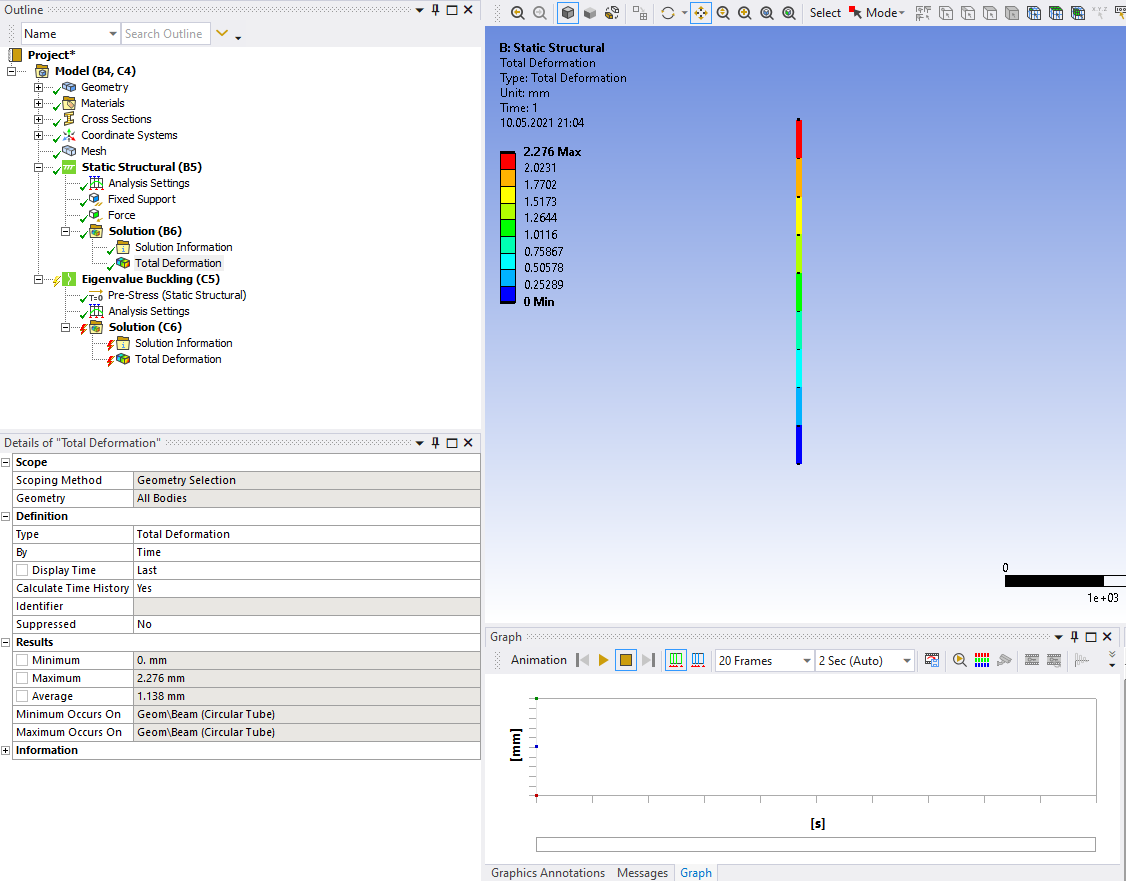Click the Box Zoom magnifier icon
Image resolution: width=1126 pixels, height=881 pixels.
[x=745, y=13]
